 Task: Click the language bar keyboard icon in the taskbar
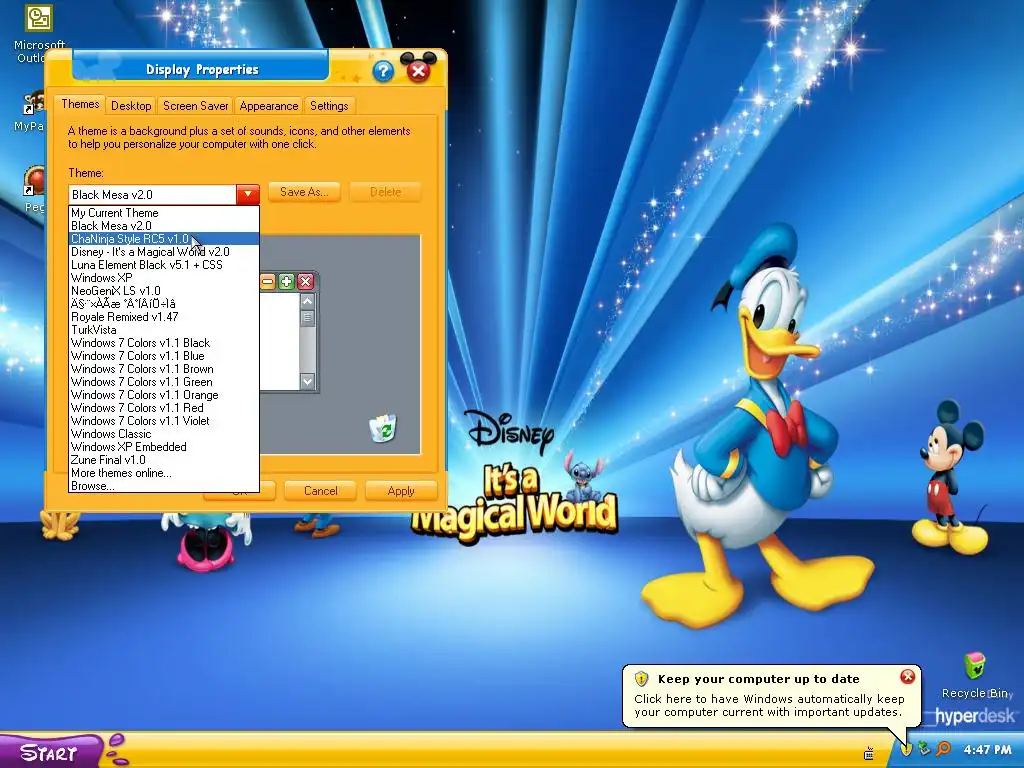coord(869,753)
